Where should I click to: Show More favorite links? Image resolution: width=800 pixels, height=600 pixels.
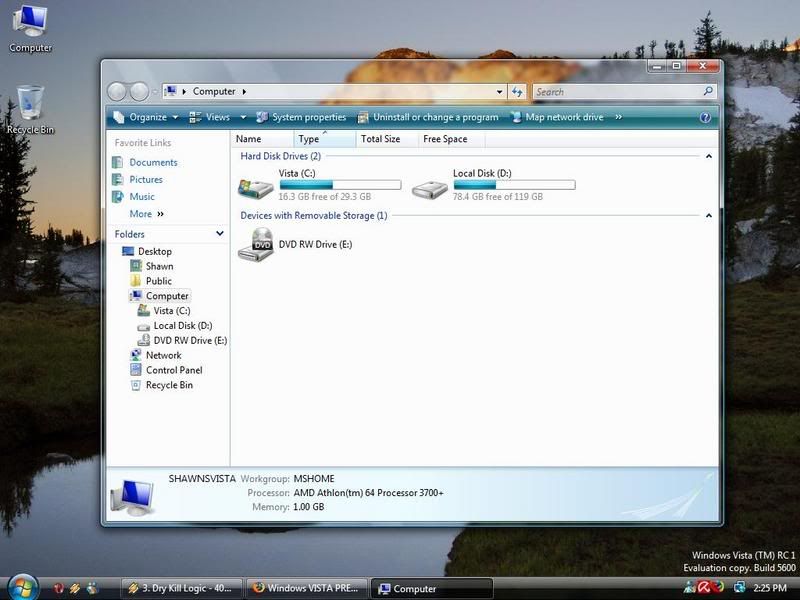tap(146, 214)
